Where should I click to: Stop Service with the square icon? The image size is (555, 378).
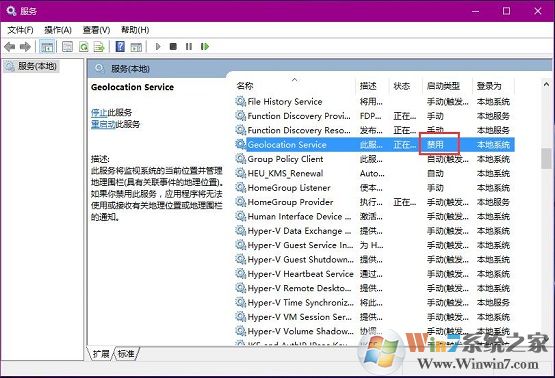coord(173,46)
